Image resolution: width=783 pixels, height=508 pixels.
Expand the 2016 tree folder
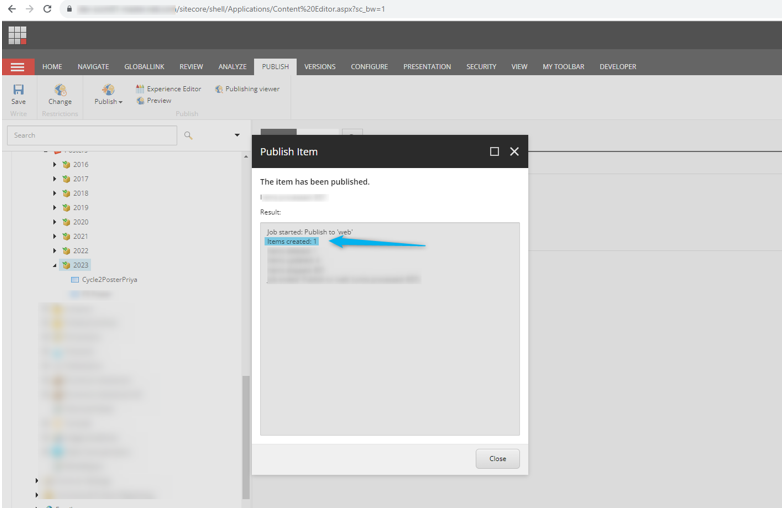tap(54, 164)
